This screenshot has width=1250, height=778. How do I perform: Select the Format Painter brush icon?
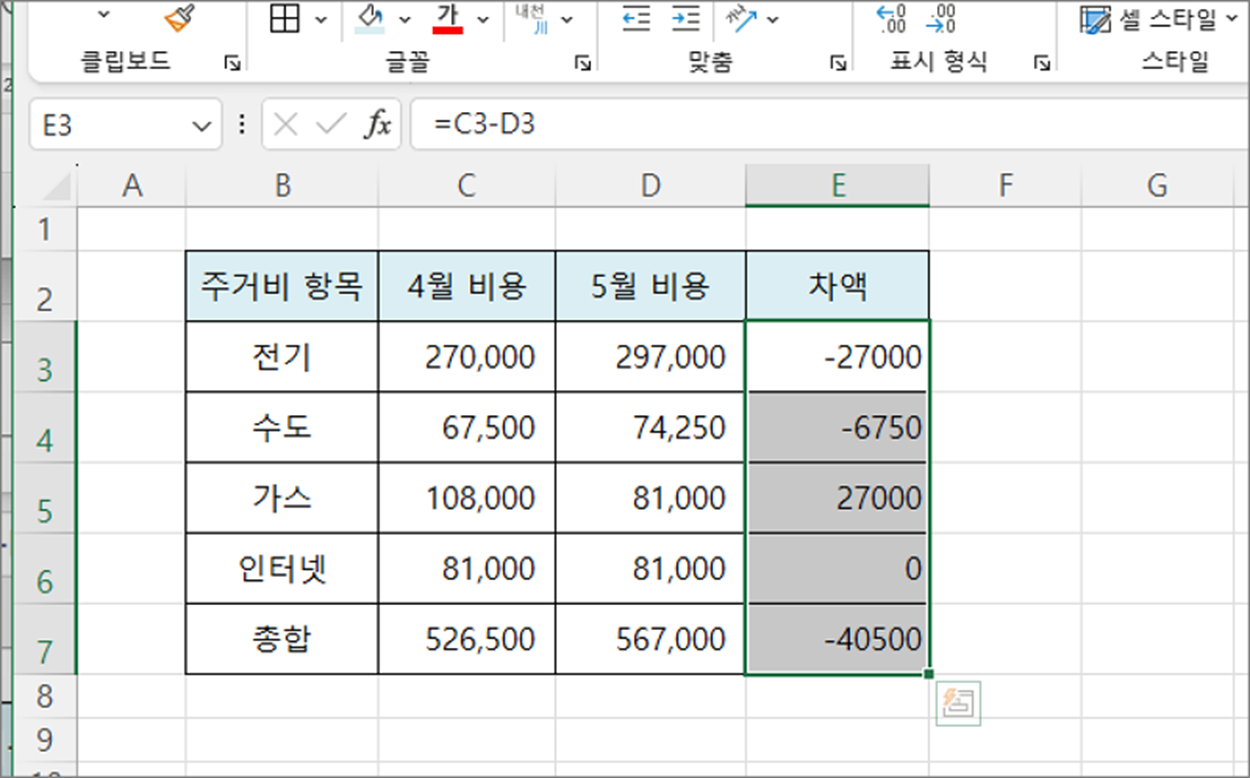tap(180, 17)
